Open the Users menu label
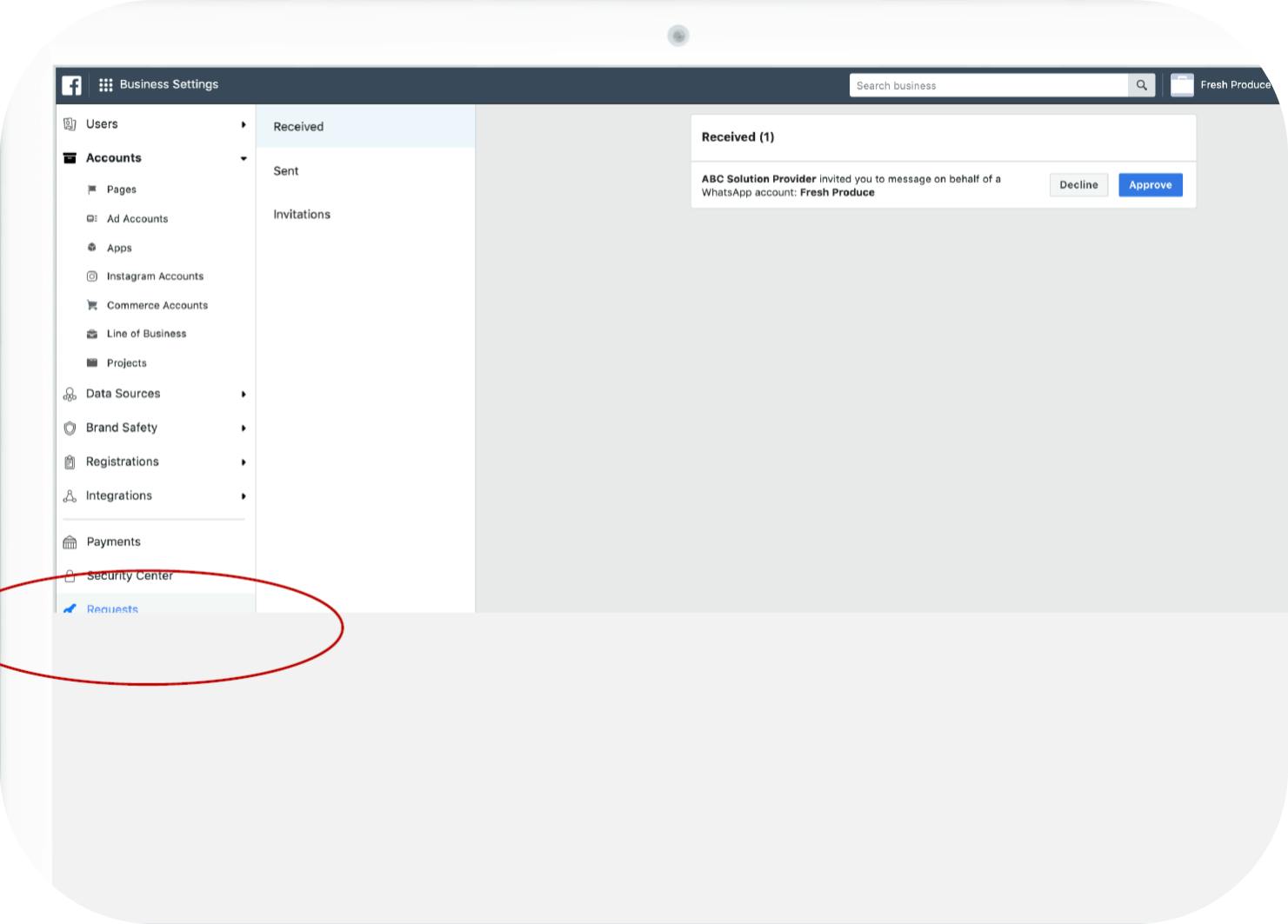 click(102, 124)
